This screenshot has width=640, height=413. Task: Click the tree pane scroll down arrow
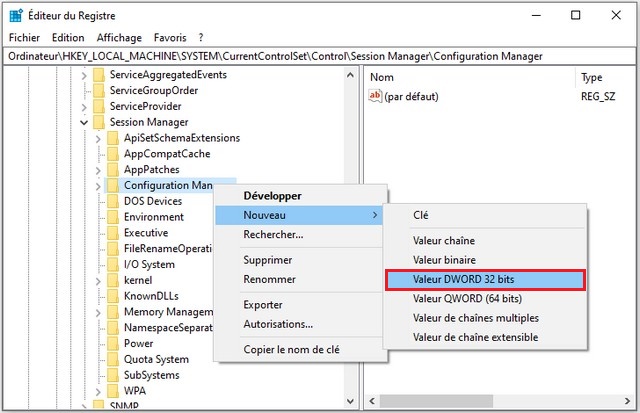pyautogui.click(x=350, y=401)
